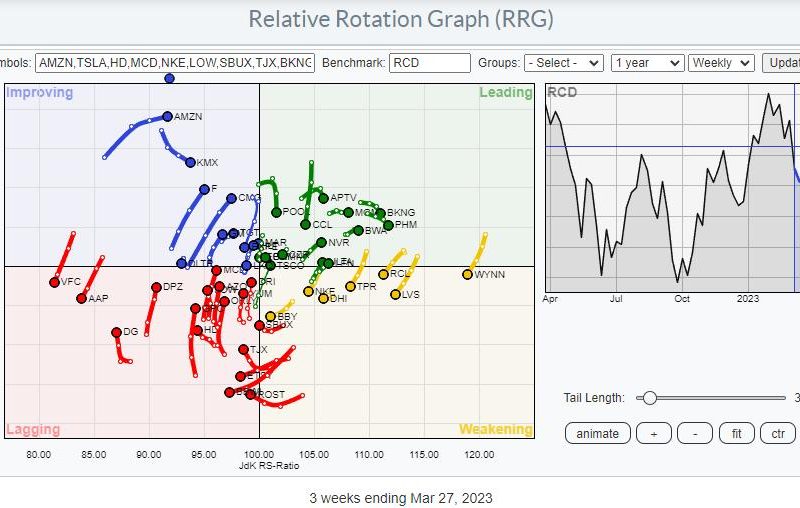The height and width of the screenshot is (508, 800).
Task: Select the NVR data point
Action: point(321,243)
